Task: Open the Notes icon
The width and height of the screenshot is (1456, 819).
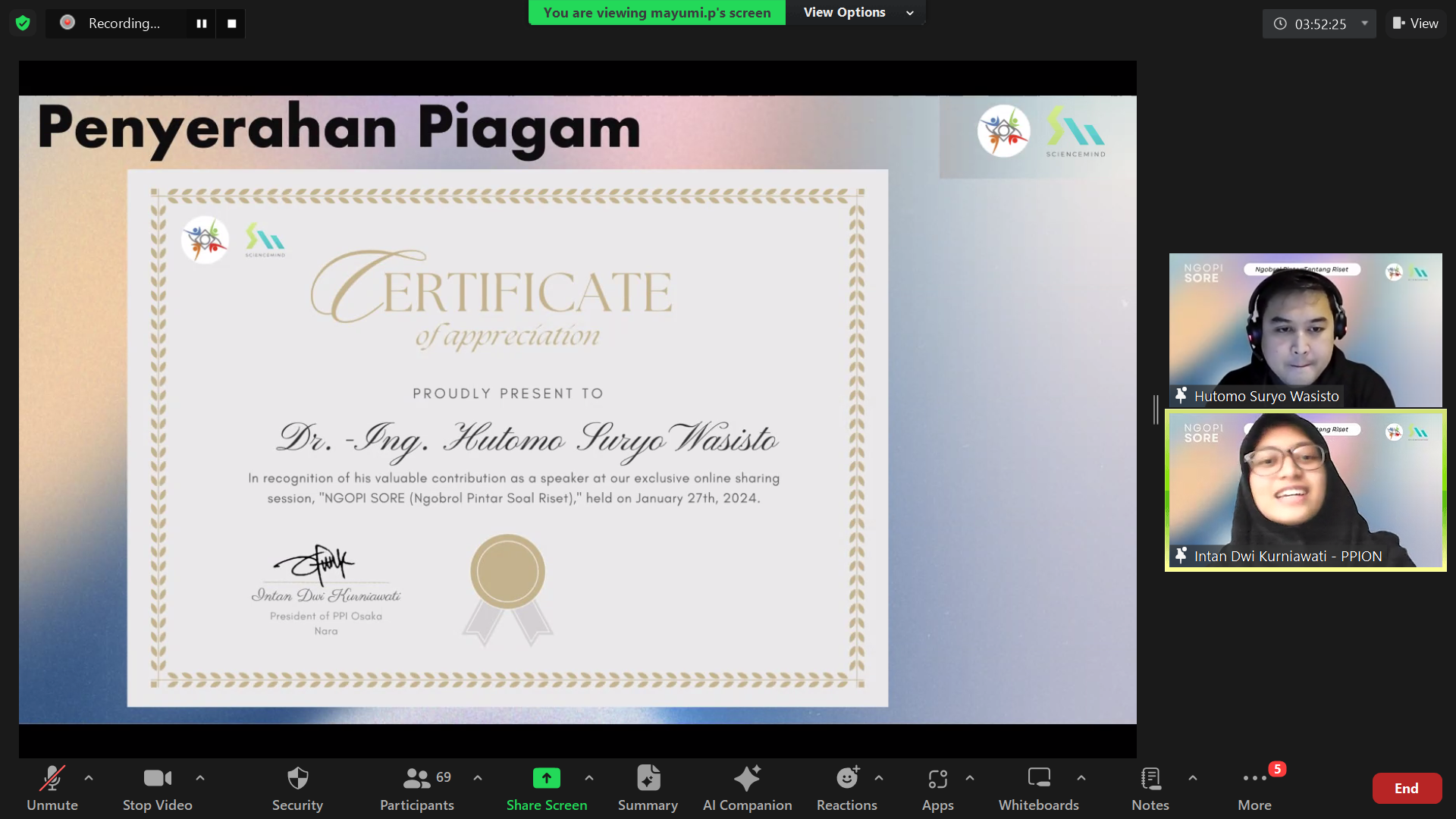Action: (x=1150, y=779)
